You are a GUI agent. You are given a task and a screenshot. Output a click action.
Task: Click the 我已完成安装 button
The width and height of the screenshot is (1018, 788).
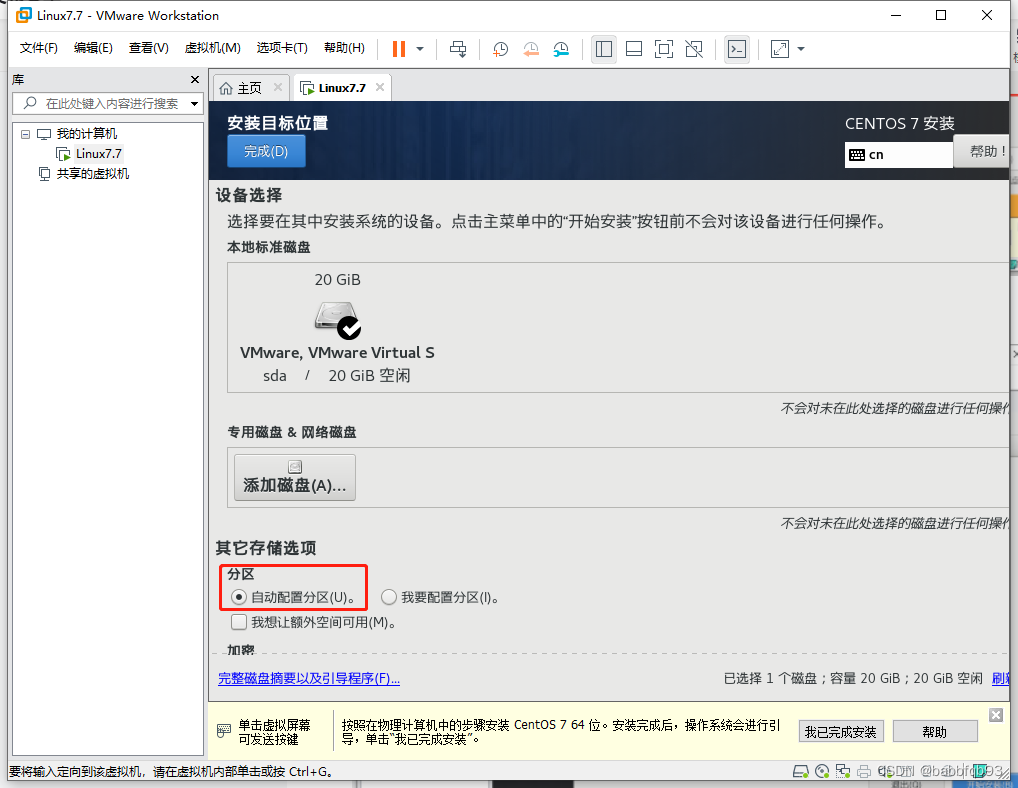(x=841, y=732)
